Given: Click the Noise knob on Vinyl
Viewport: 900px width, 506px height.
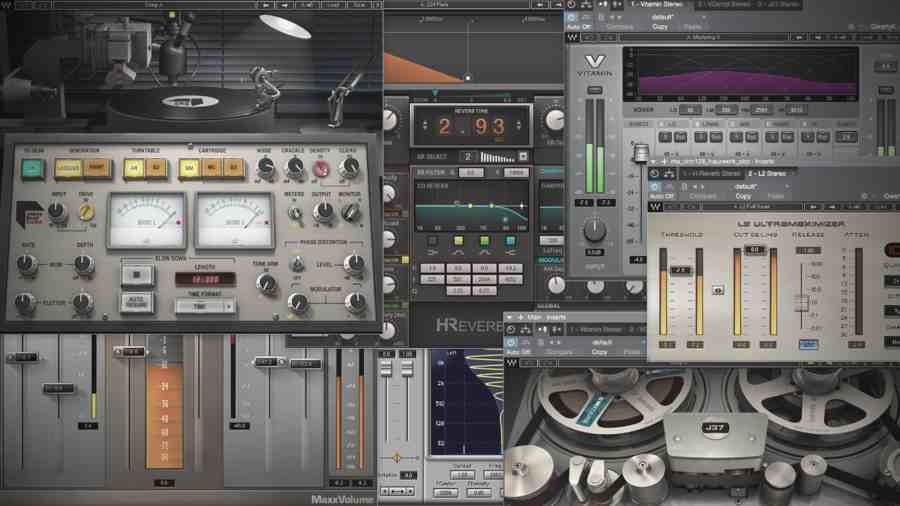Looking at the screenshot, I should tap(265, 167).
